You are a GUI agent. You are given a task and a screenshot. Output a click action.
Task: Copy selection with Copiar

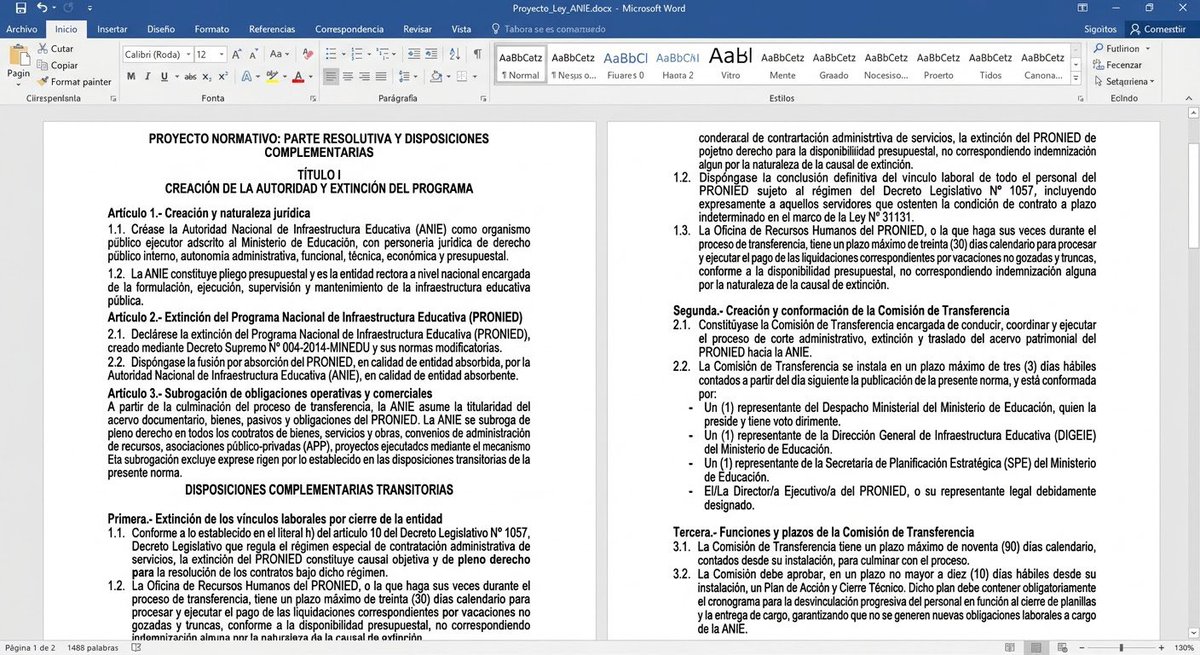tap(57, 65)
